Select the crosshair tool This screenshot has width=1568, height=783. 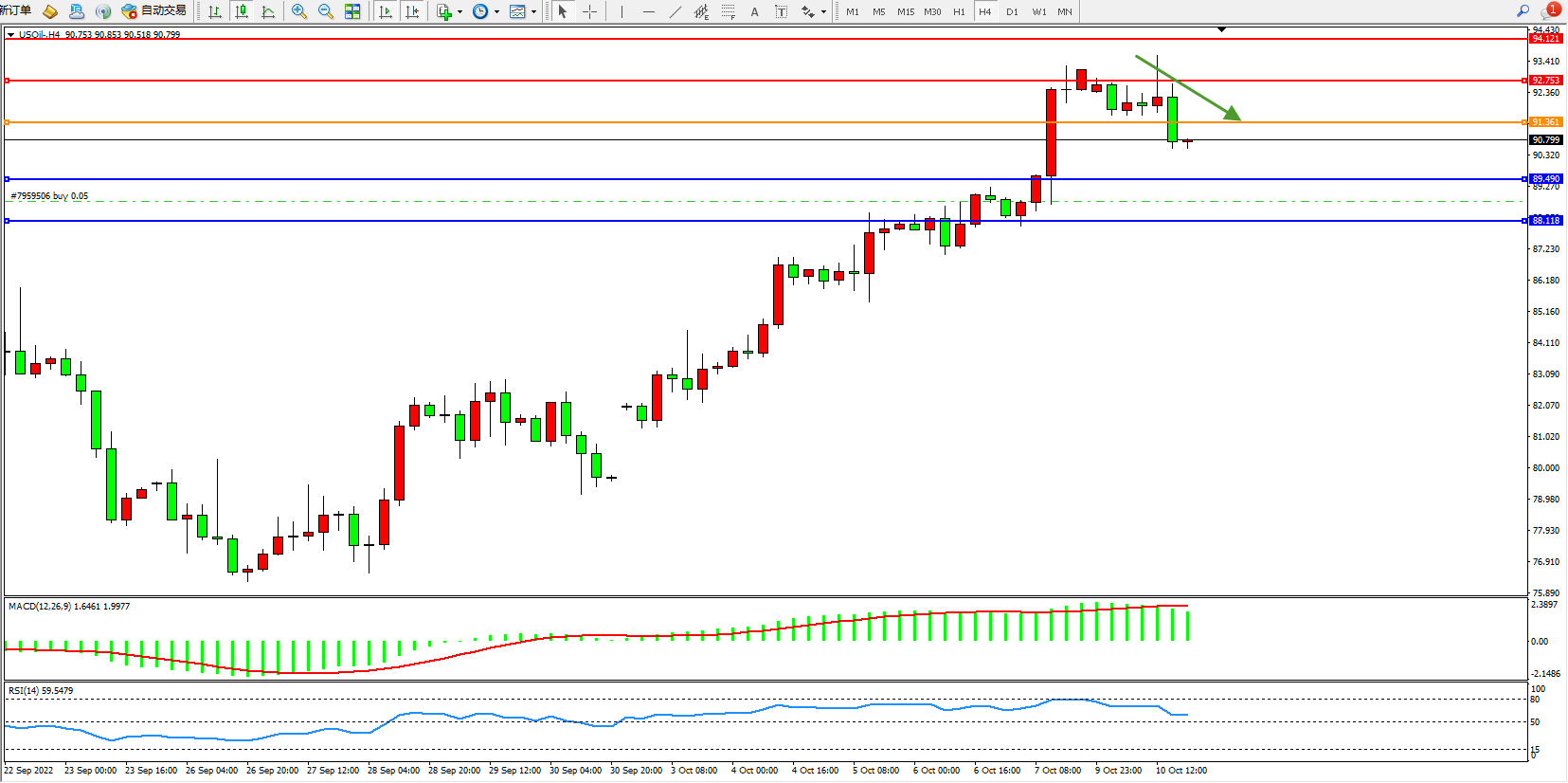[589, 11]
